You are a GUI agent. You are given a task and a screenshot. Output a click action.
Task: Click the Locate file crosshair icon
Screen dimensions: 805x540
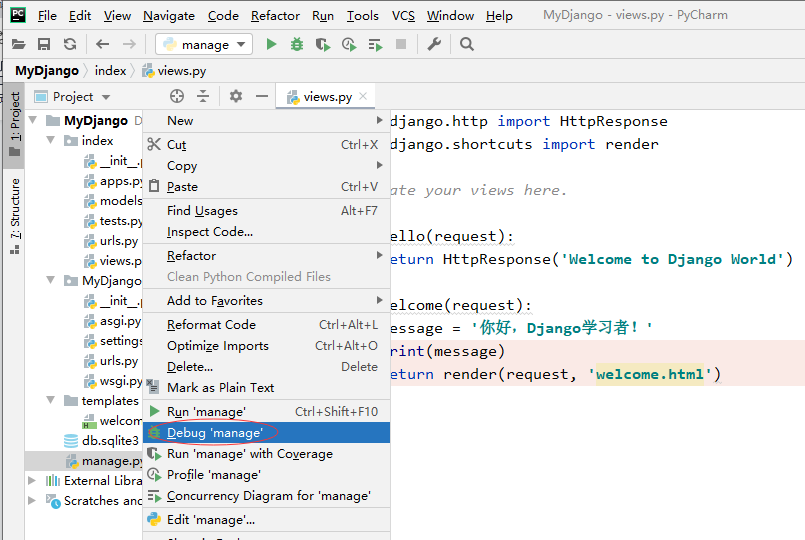[177, 96]
